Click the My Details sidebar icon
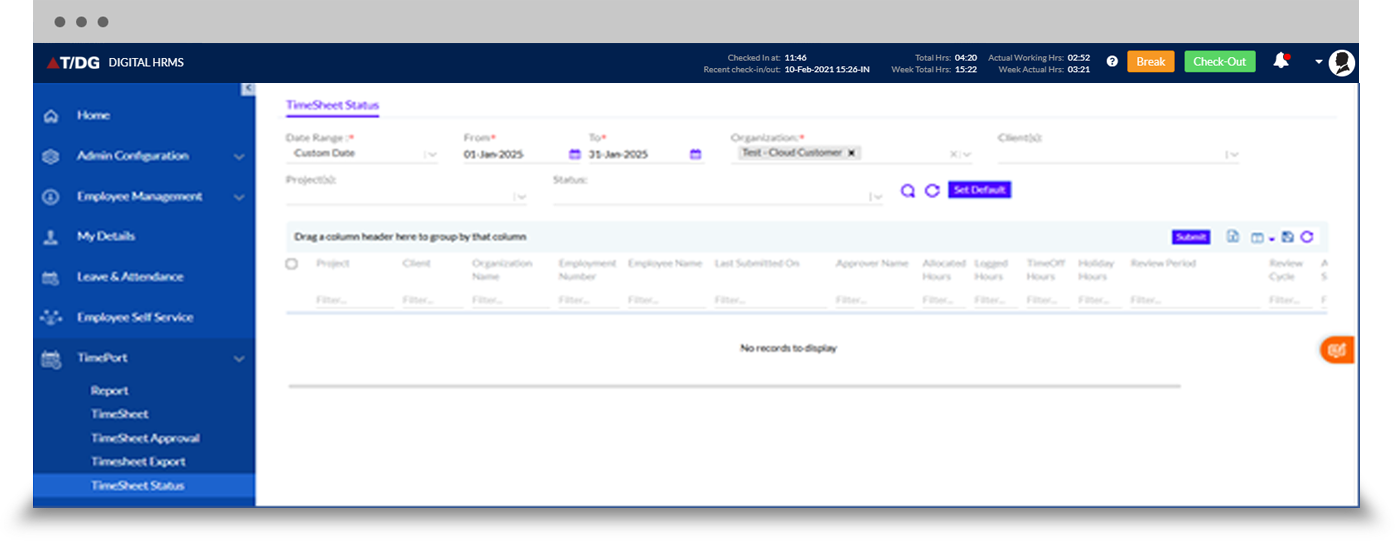Viewport: 1395px width, 541px height. (x=51, y=237)
